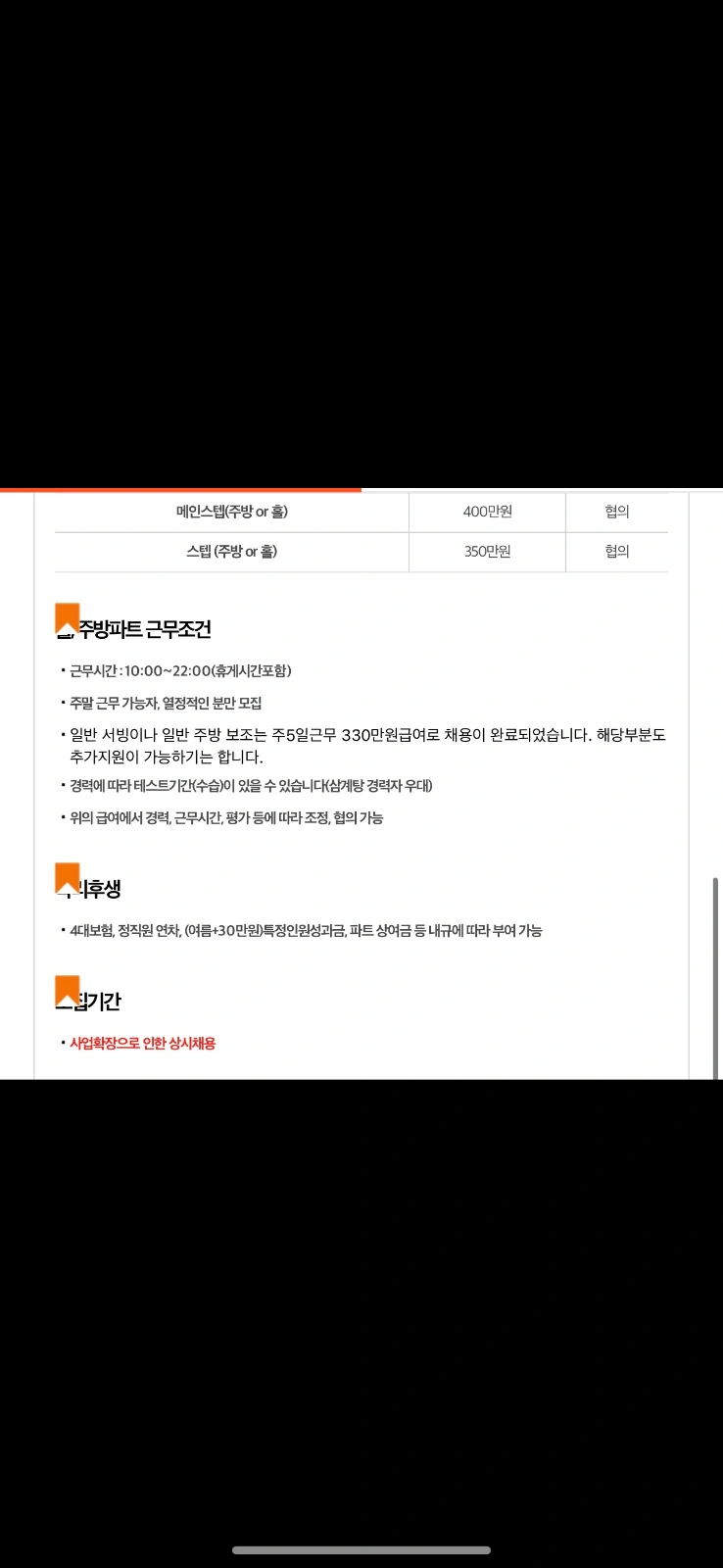Click the gray vertical scrollbar thumb
This screenshot has height=1568, width=723.
click(716, 977)
